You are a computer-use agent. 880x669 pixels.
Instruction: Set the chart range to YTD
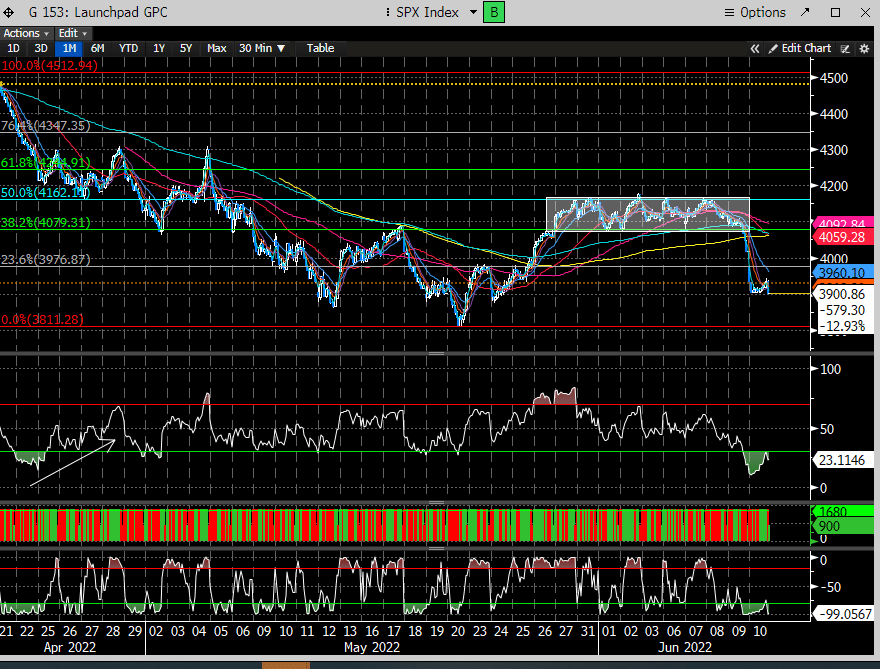pos(128,48)
